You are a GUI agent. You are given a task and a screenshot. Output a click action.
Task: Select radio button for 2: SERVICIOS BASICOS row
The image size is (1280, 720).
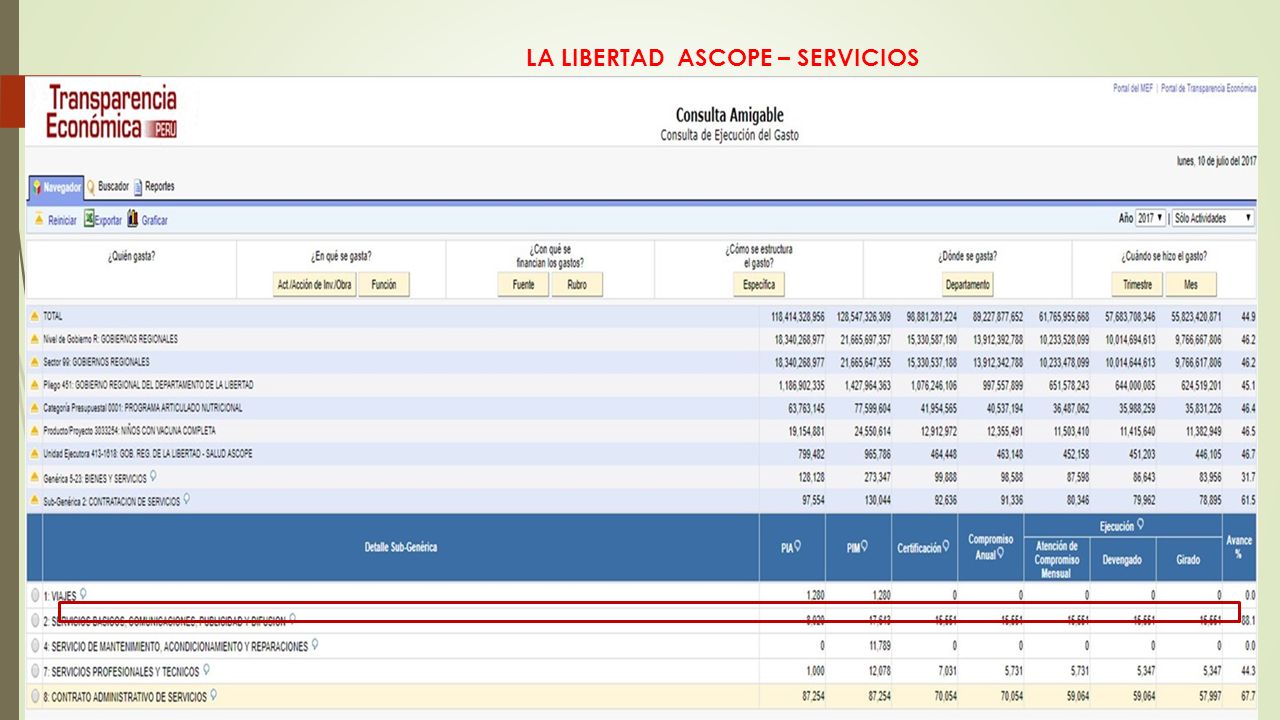pyautogui.click(x=35, y=621)
